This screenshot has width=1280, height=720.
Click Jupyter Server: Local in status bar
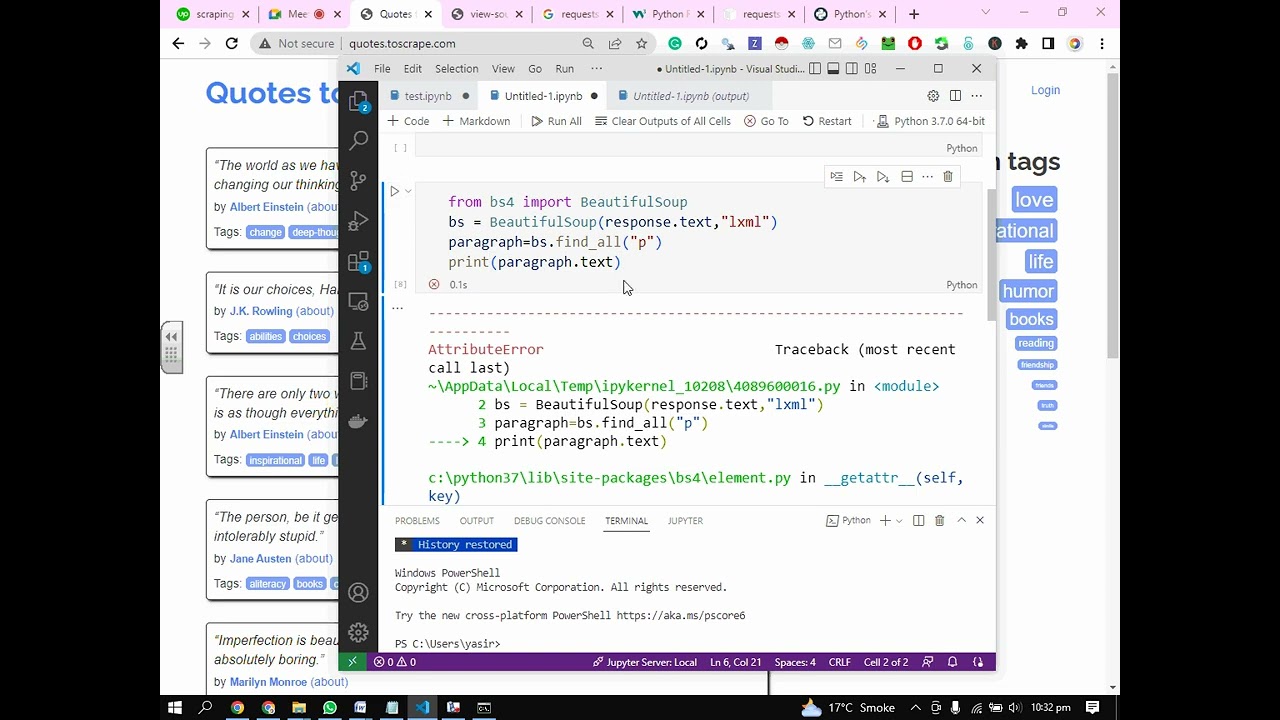coord(645,662)
